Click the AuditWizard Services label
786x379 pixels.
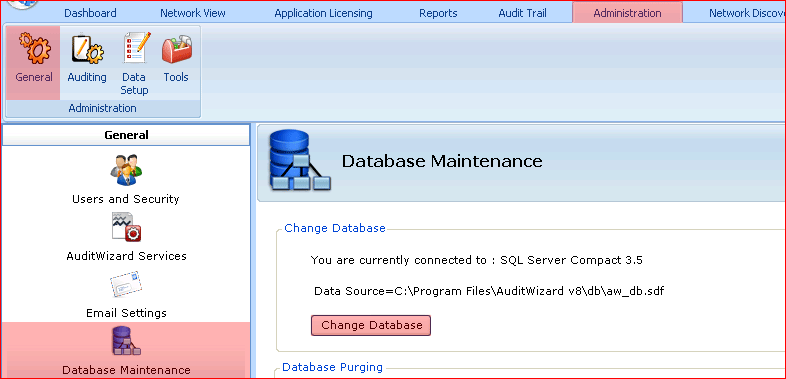click(126, 256)
